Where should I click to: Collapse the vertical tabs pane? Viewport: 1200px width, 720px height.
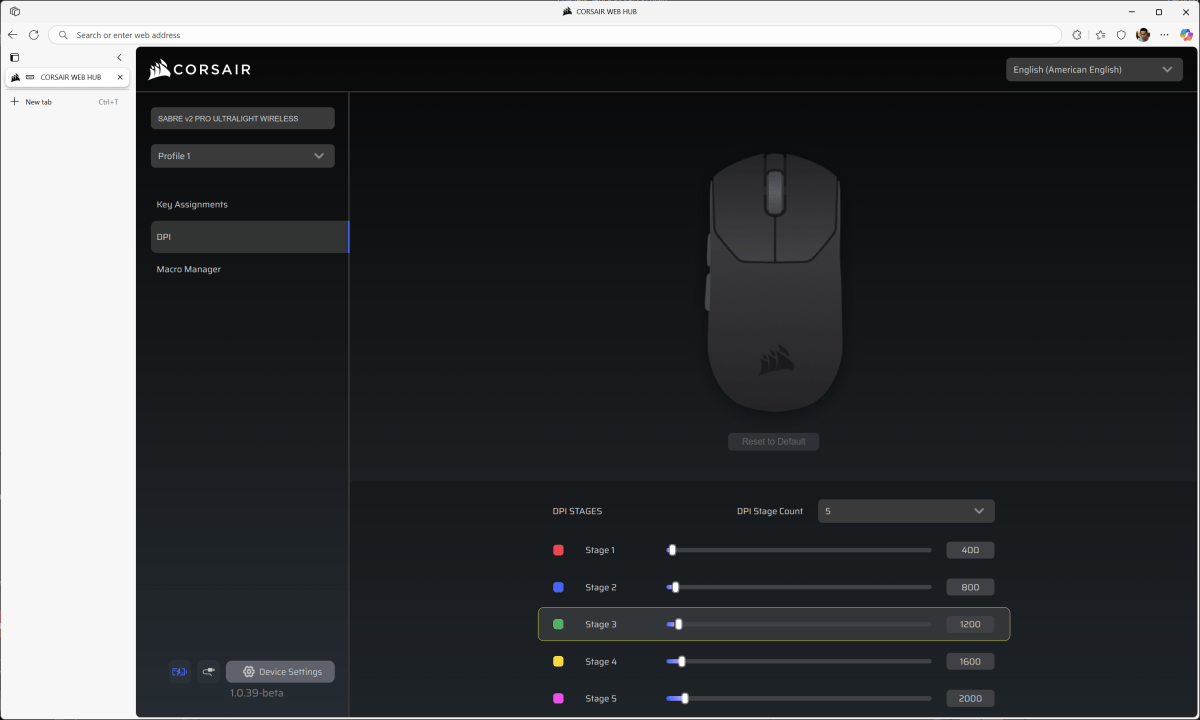tap(119, 58)
